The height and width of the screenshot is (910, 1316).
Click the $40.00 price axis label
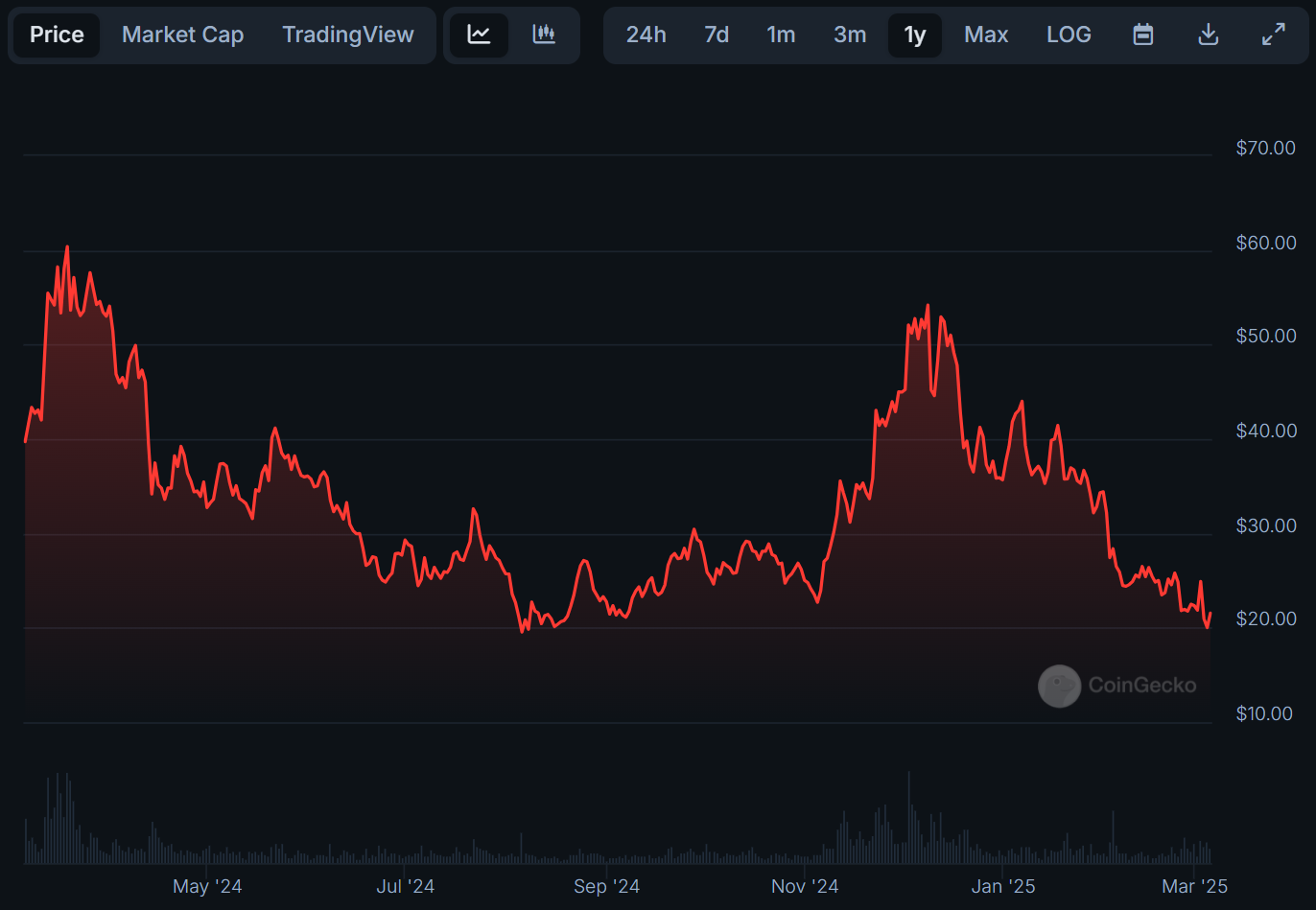(x=1266, y=431)
